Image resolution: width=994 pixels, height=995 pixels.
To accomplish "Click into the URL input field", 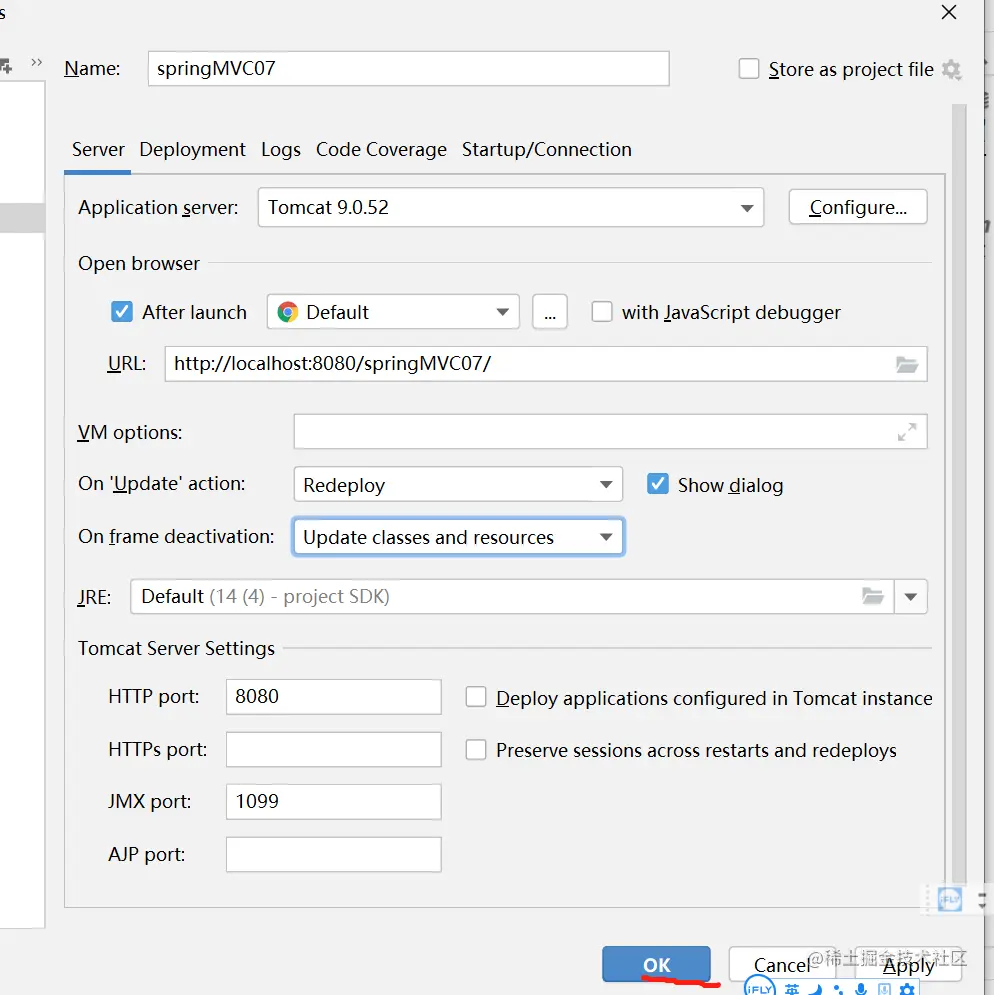I will pyautogui.click(x=546, y=364).
